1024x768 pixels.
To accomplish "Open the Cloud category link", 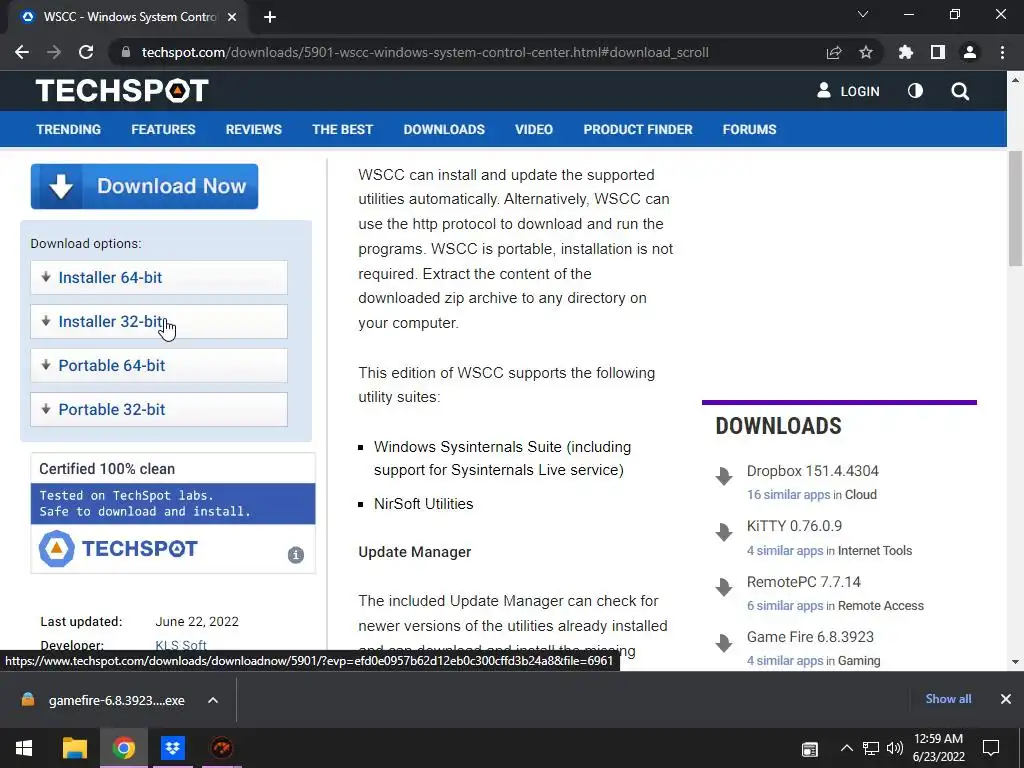I will pyautogui.click(x=861, y=494).
